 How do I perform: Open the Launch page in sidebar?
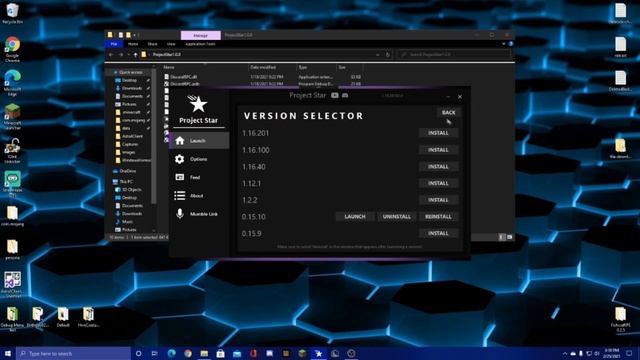(x=199, y=140)
